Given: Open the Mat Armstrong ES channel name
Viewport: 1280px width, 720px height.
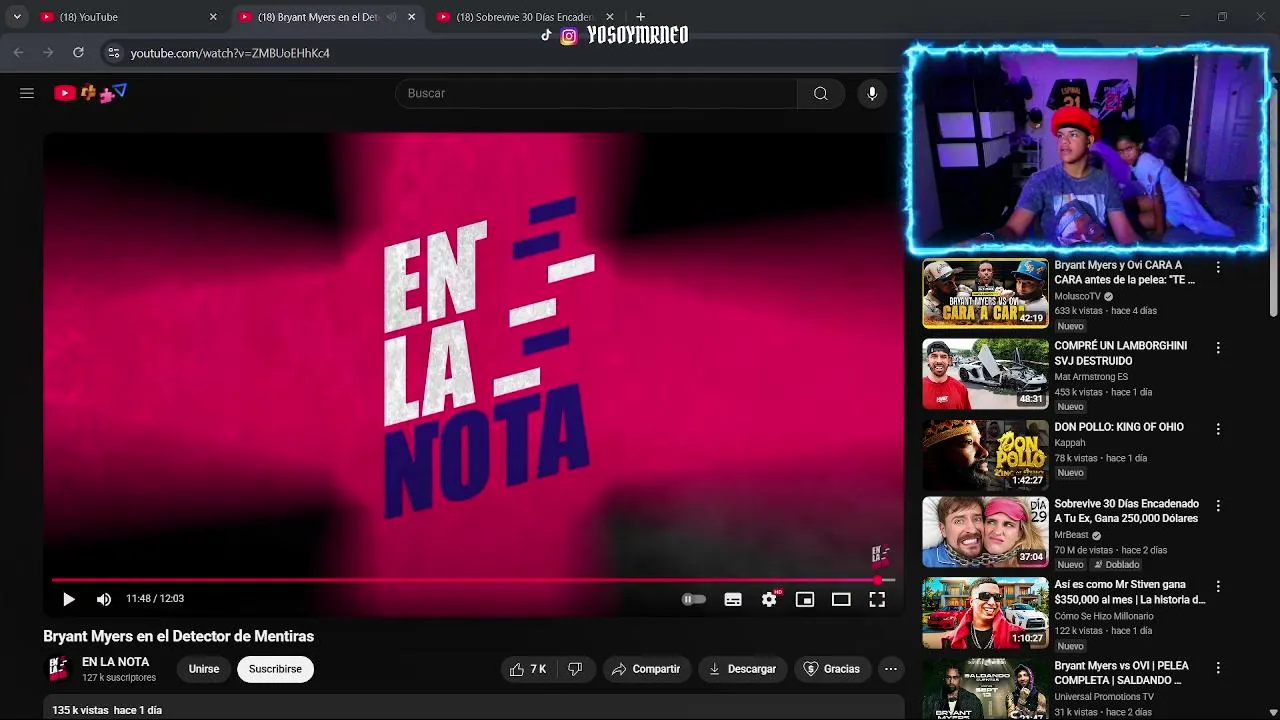Looking at the screenshot, I should tap(1090, 377).
